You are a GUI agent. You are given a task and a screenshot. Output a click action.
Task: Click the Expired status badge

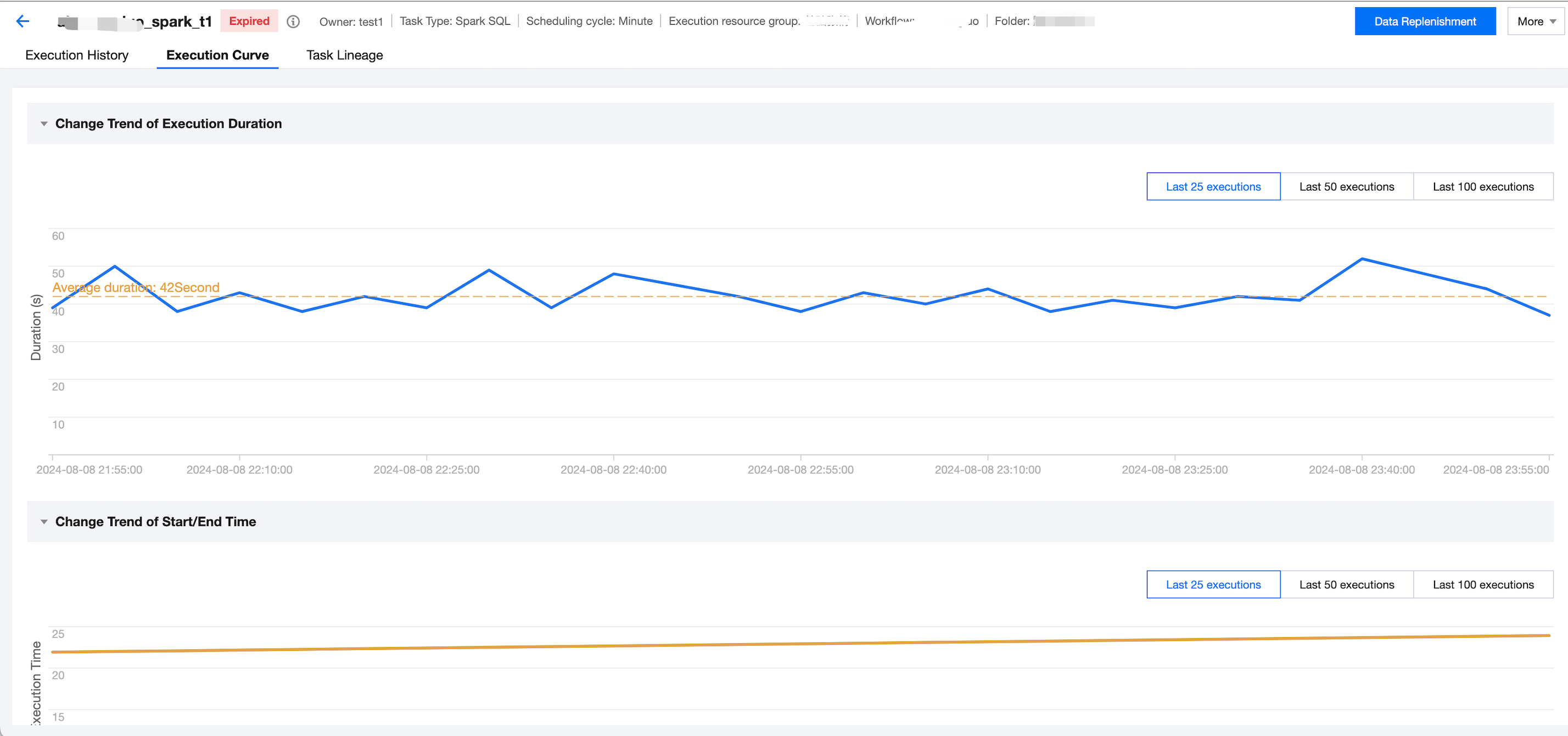[x=249, y=21]
